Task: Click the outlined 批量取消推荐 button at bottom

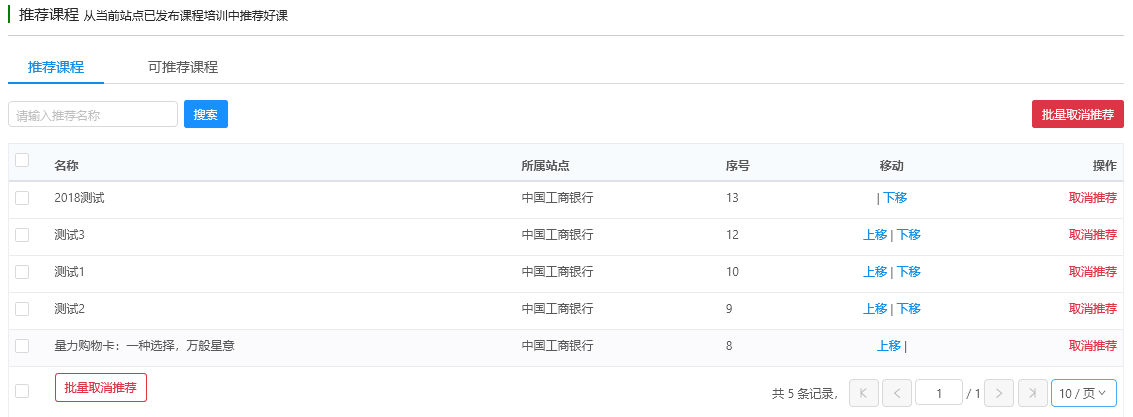Action: 101,388
